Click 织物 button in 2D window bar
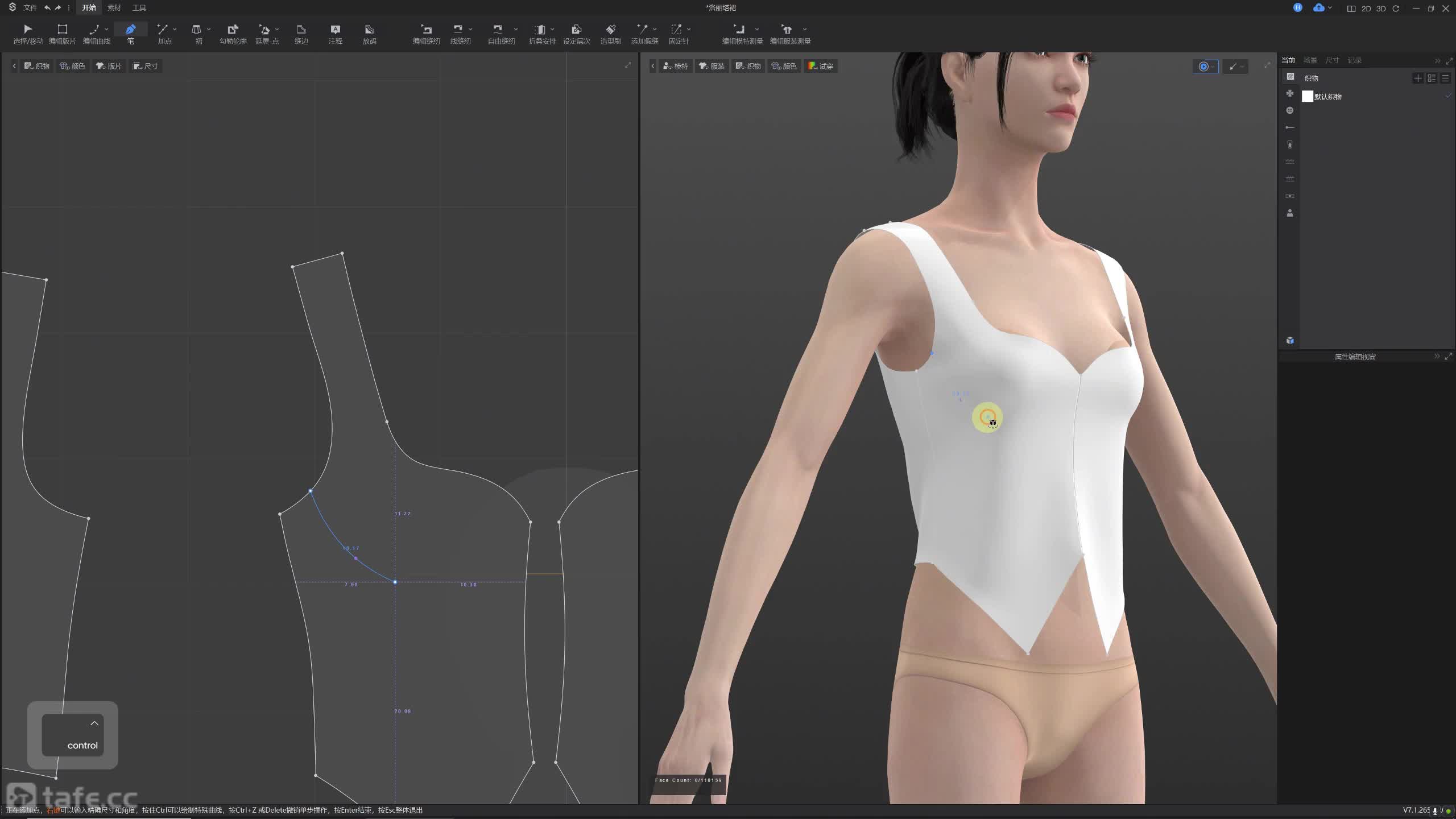 tap(37, 66)
